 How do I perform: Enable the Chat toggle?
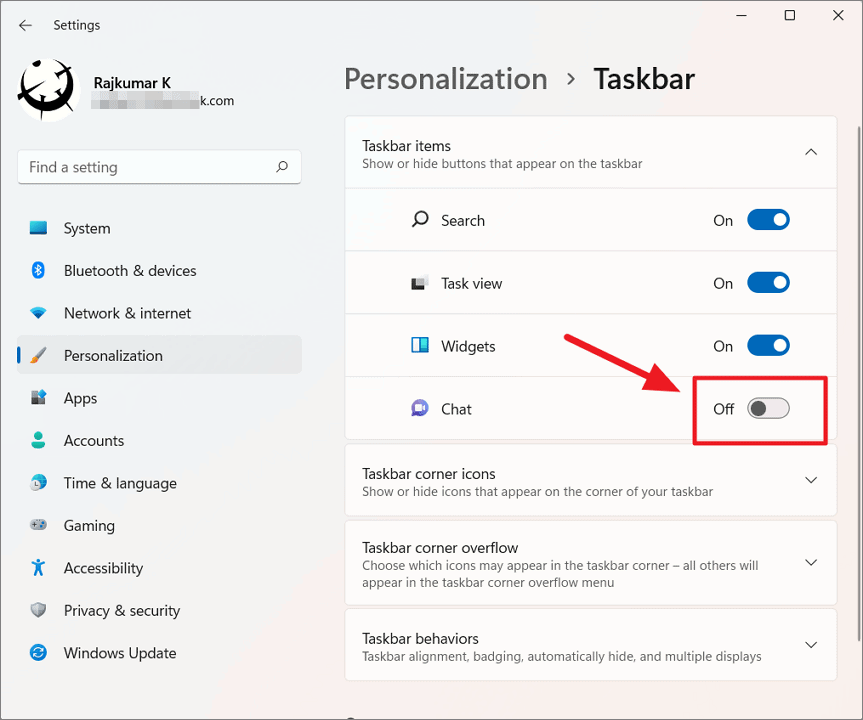768,408
